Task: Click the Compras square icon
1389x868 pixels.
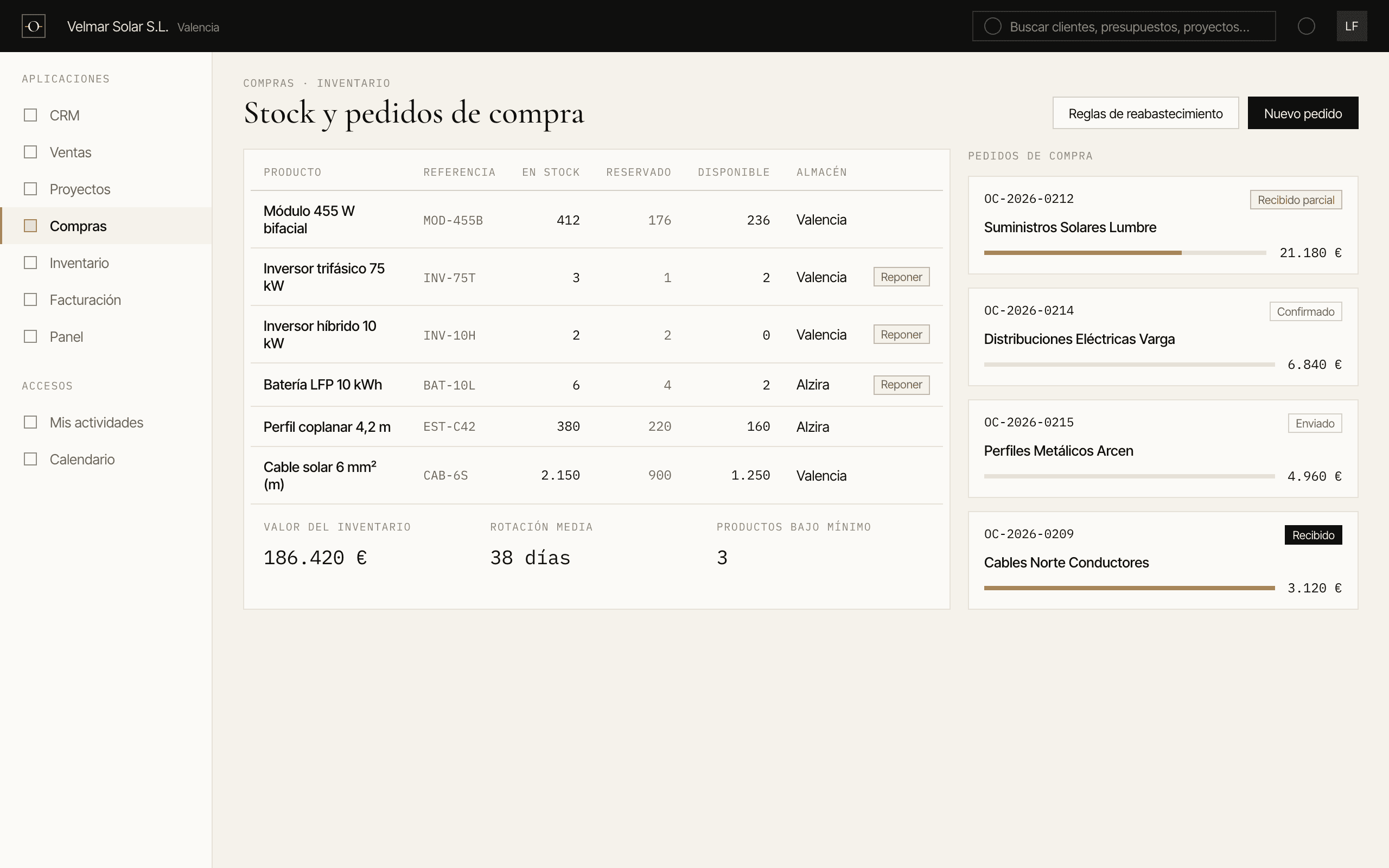Action: pos(30,226)
